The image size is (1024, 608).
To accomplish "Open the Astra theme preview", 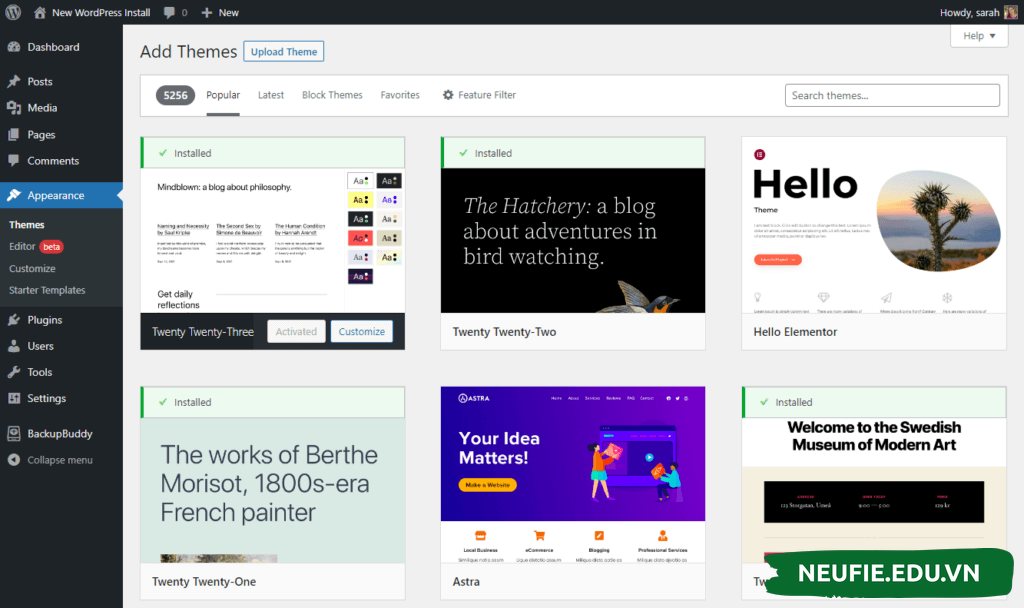I will point(573,475).
